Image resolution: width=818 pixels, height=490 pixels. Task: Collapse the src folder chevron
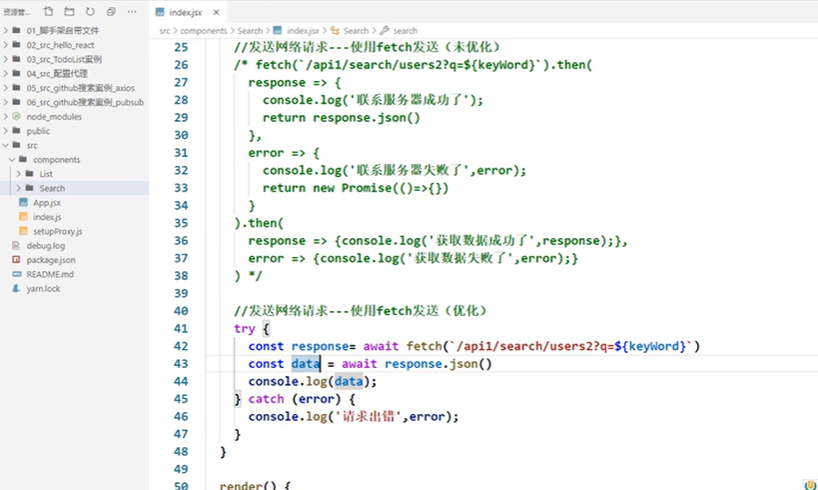(6, 145)
